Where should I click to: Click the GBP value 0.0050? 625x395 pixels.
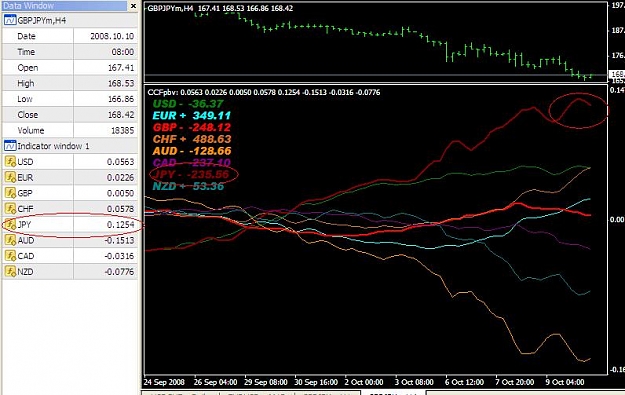click(120, 193)
